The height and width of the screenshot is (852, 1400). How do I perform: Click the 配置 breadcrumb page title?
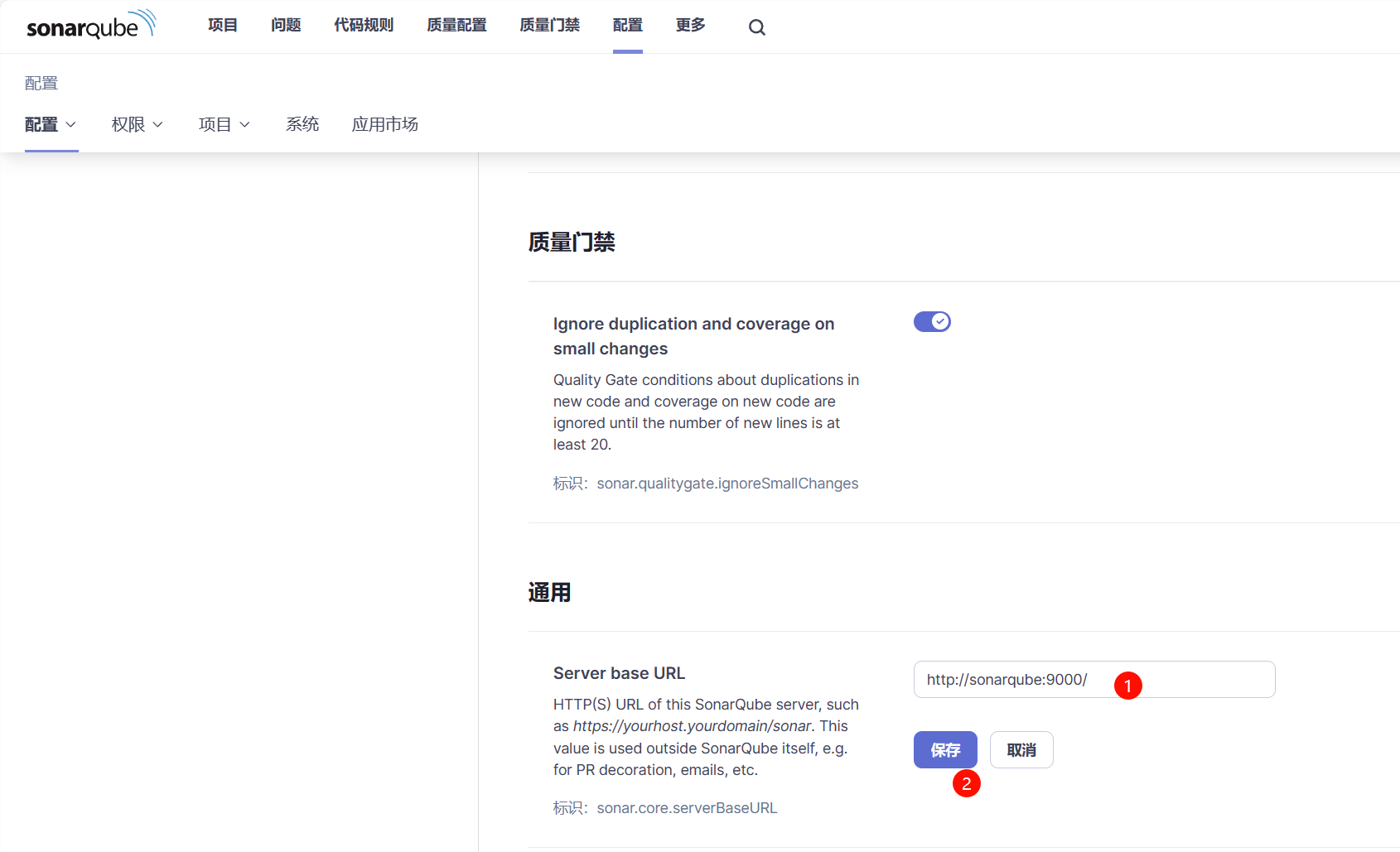[x=41, y=84]
